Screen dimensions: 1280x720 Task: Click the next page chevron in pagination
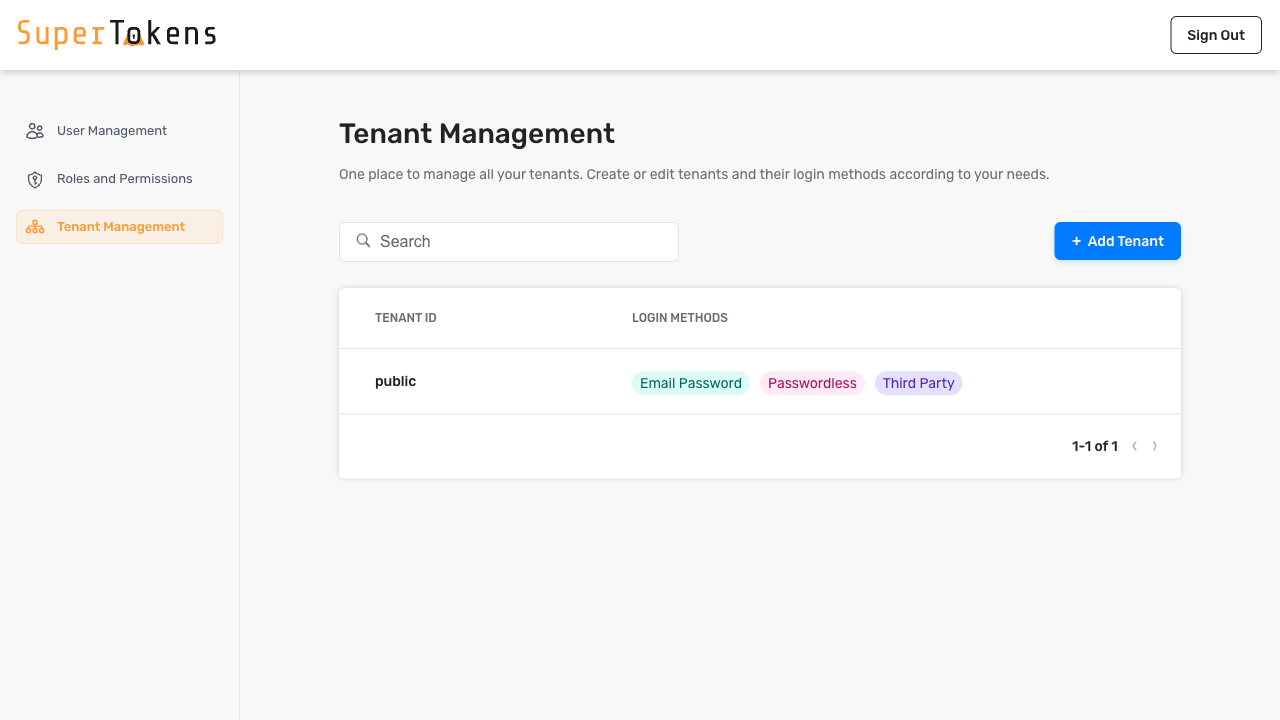tap(1155, 446)
